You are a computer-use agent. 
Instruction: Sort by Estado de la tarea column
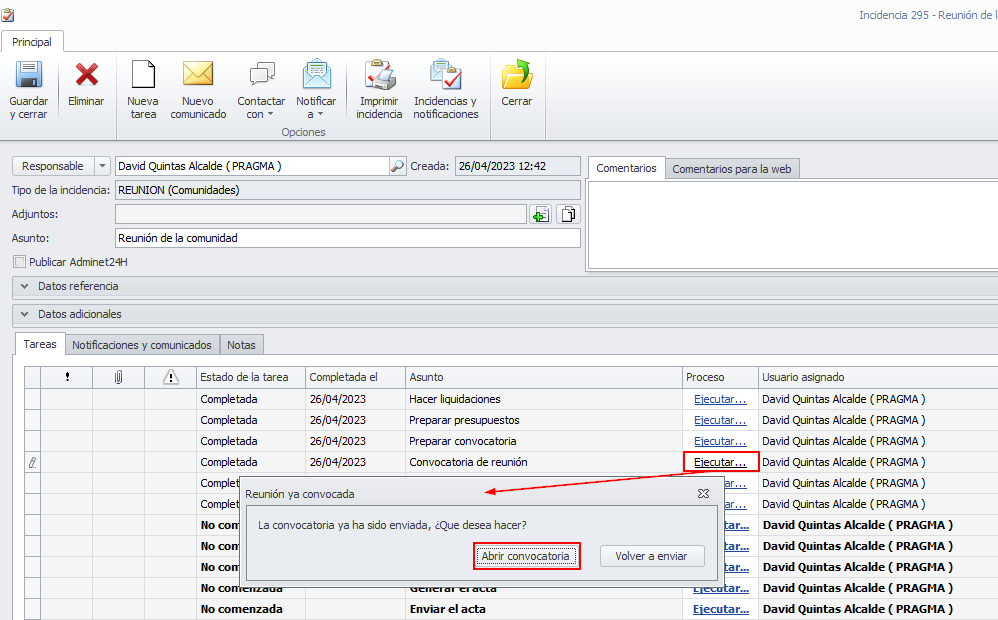coord(251,377)
